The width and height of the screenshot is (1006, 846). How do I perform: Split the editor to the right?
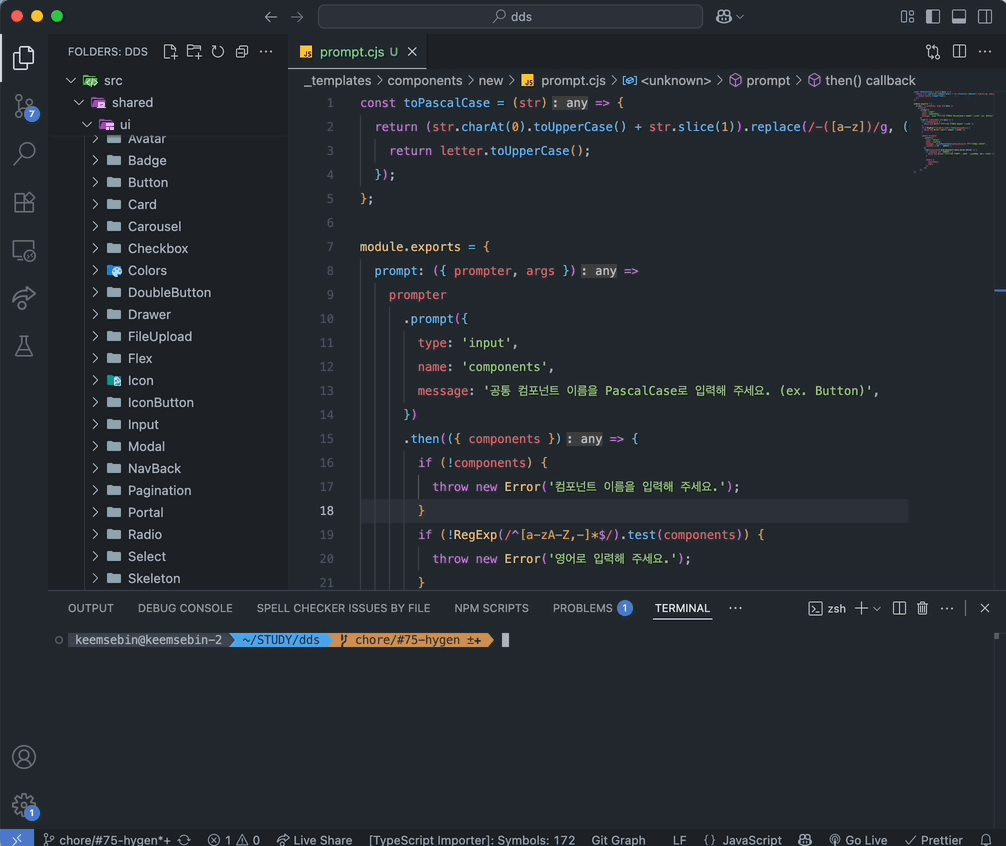pyautogui.click(x=959, y=52)
